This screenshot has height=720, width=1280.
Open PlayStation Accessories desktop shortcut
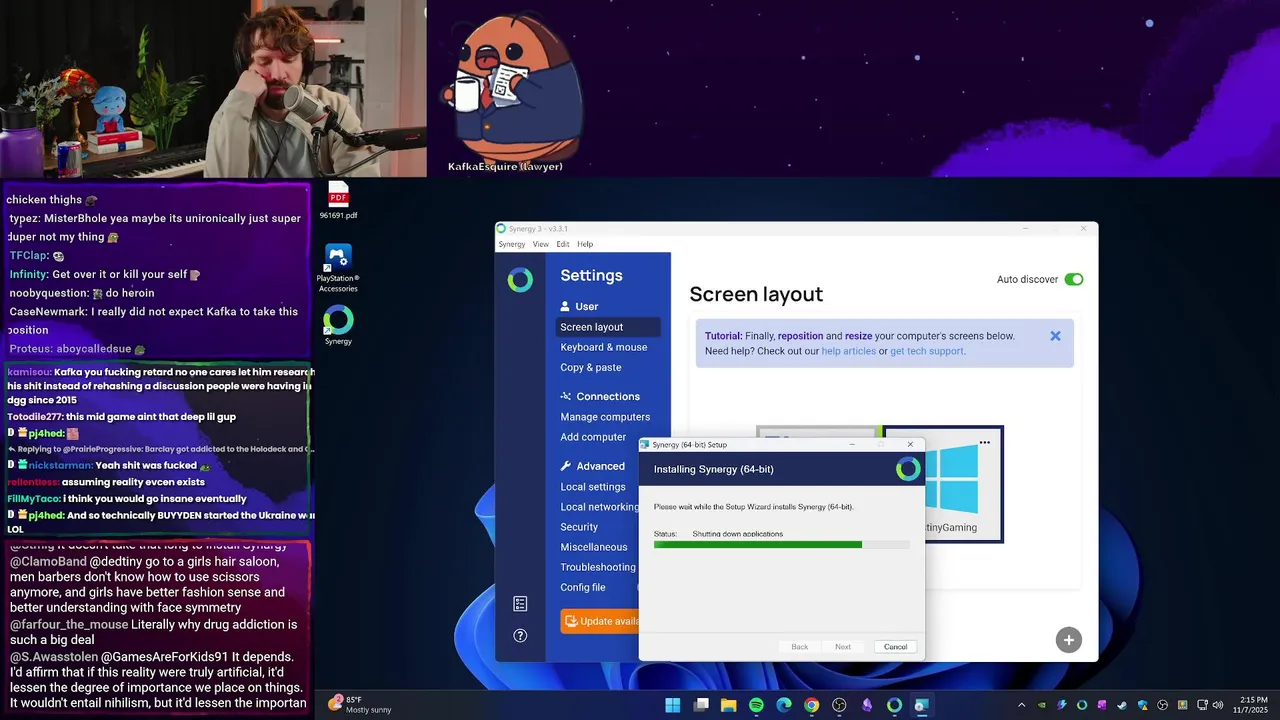point(338,269)
